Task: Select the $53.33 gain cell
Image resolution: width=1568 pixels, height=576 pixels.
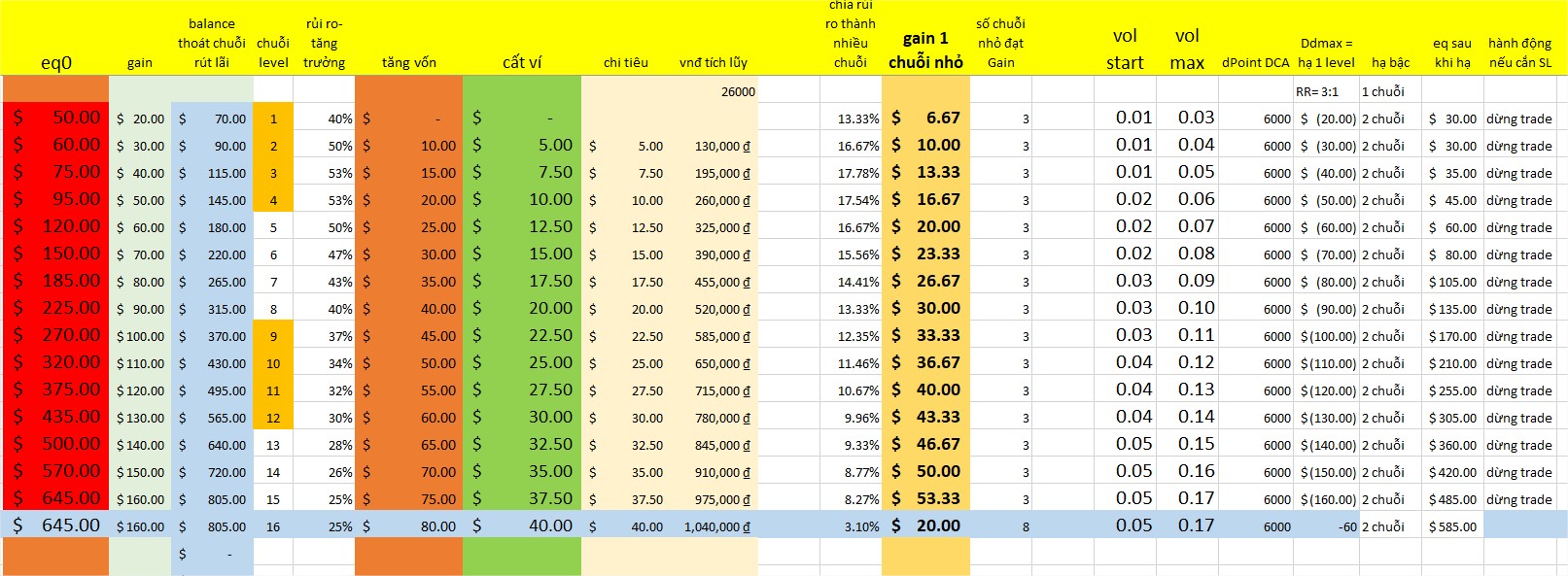Action: coord(925,499)
